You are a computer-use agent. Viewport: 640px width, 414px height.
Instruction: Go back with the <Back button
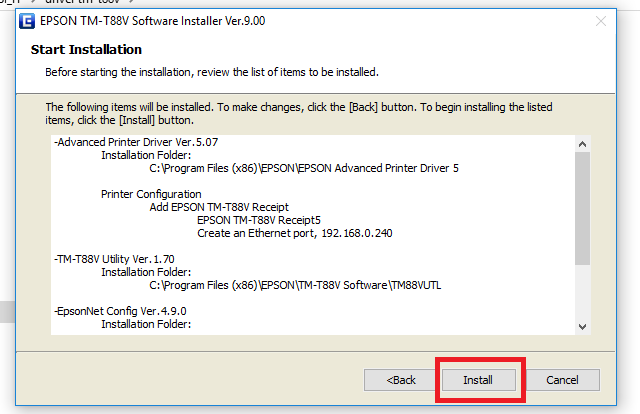[x=400, y=380]
